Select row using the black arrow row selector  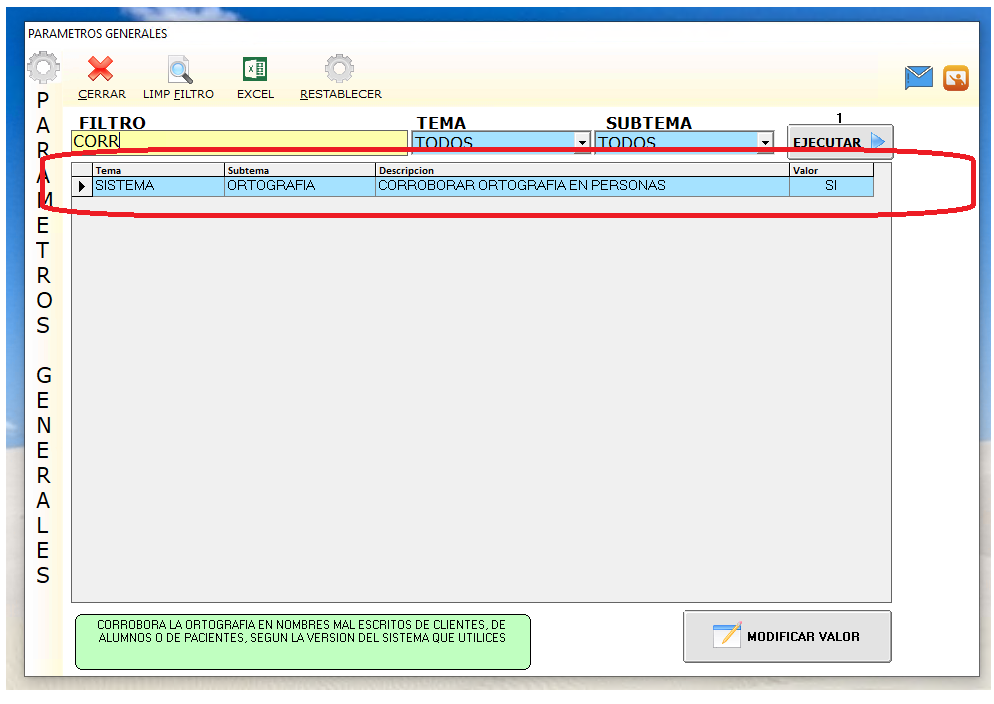82,186
